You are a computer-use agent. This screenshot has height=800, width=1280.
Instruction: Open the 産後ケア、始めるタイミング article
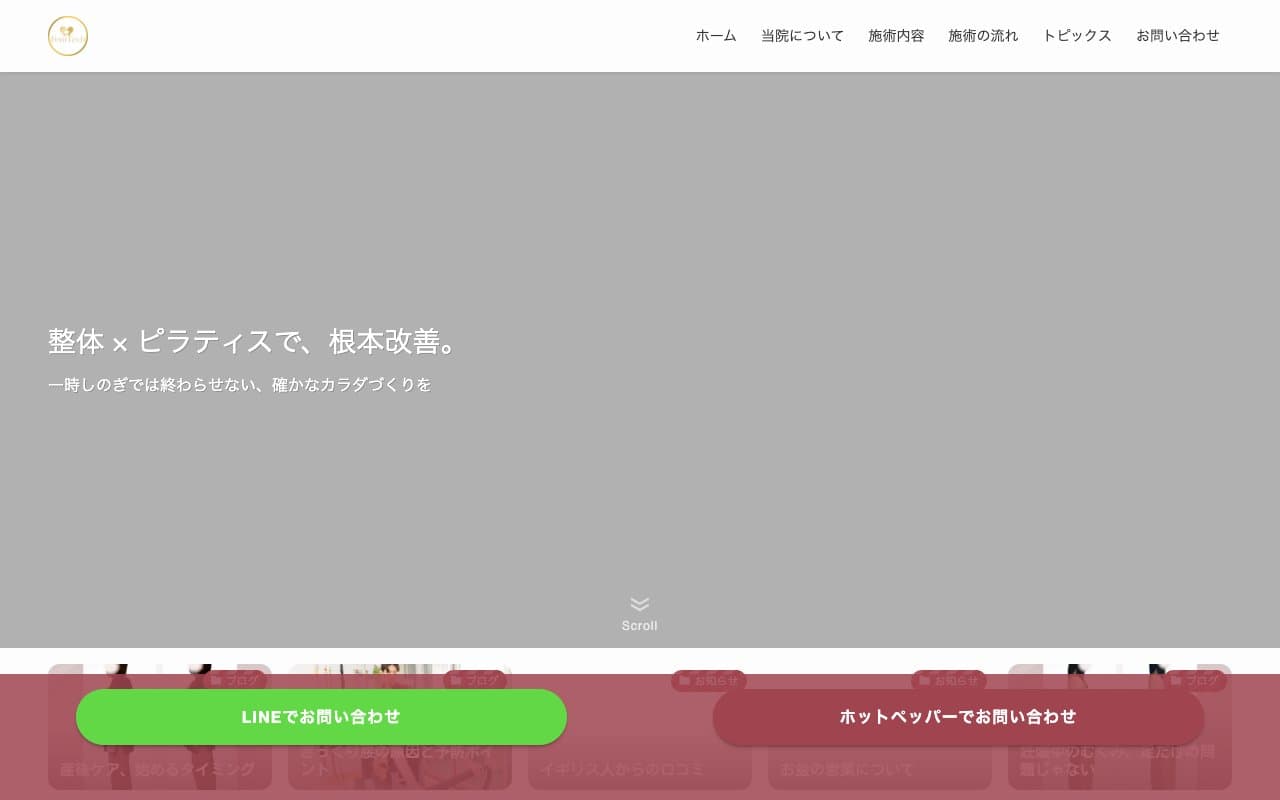[x=160, y=768]
